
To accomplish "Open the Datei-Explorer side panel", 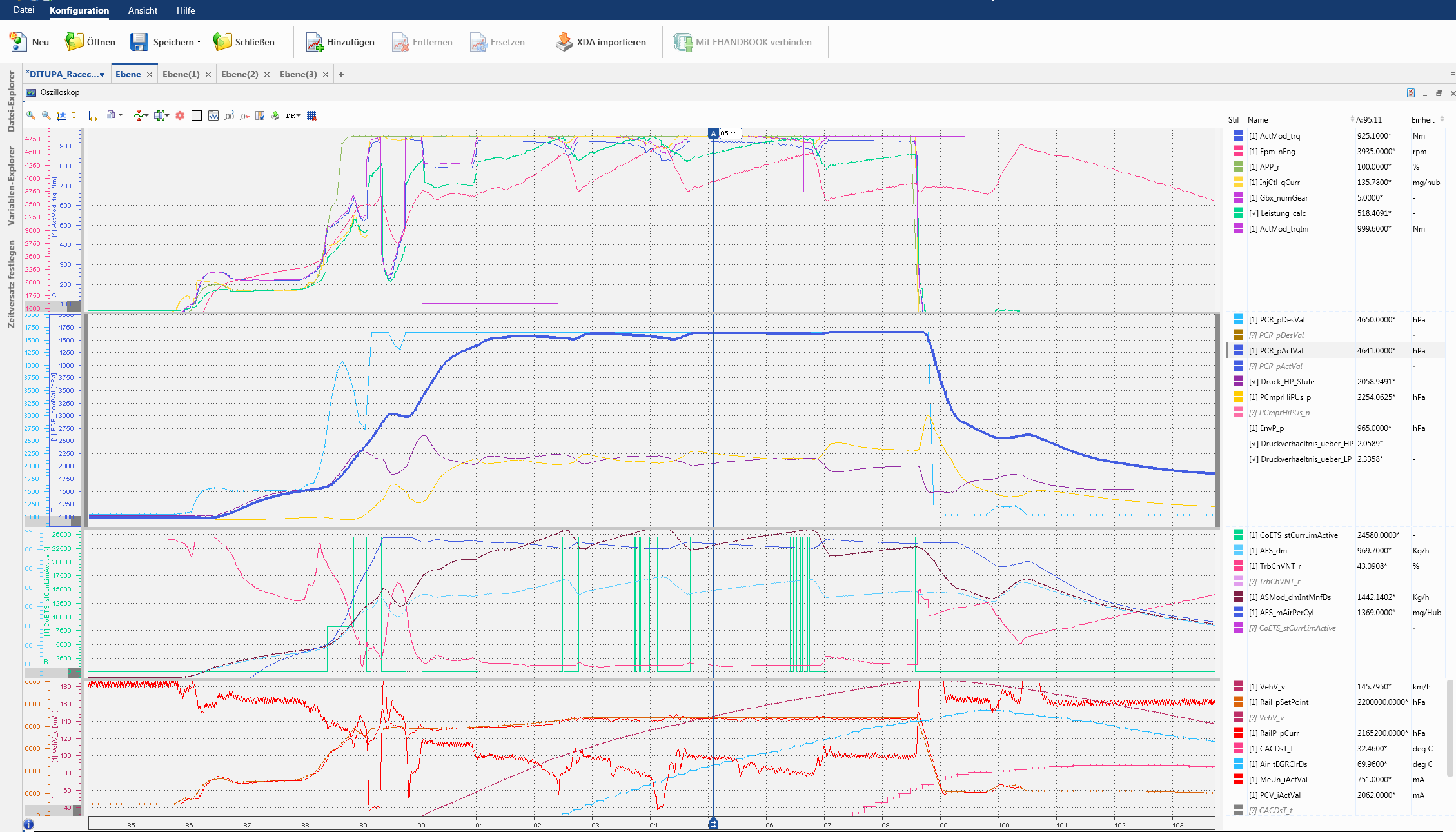I will pyautogui.click(x=11, y=101).
